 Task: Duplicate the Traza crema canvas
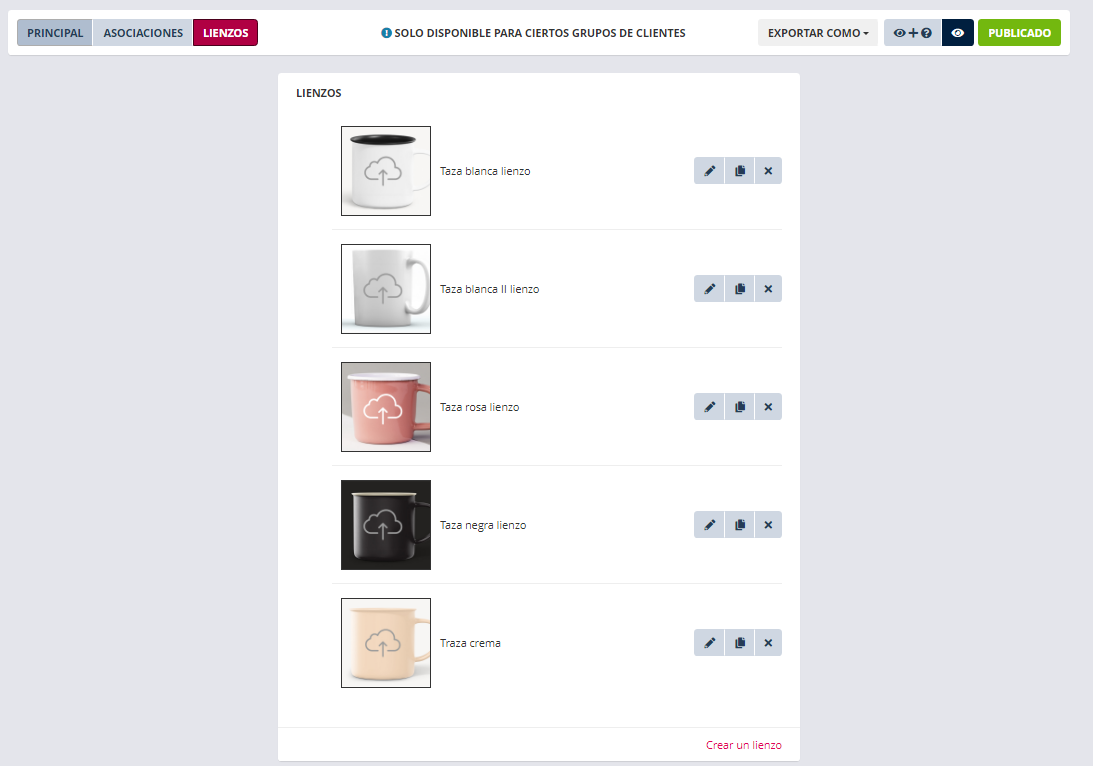[x=740, y=643]
